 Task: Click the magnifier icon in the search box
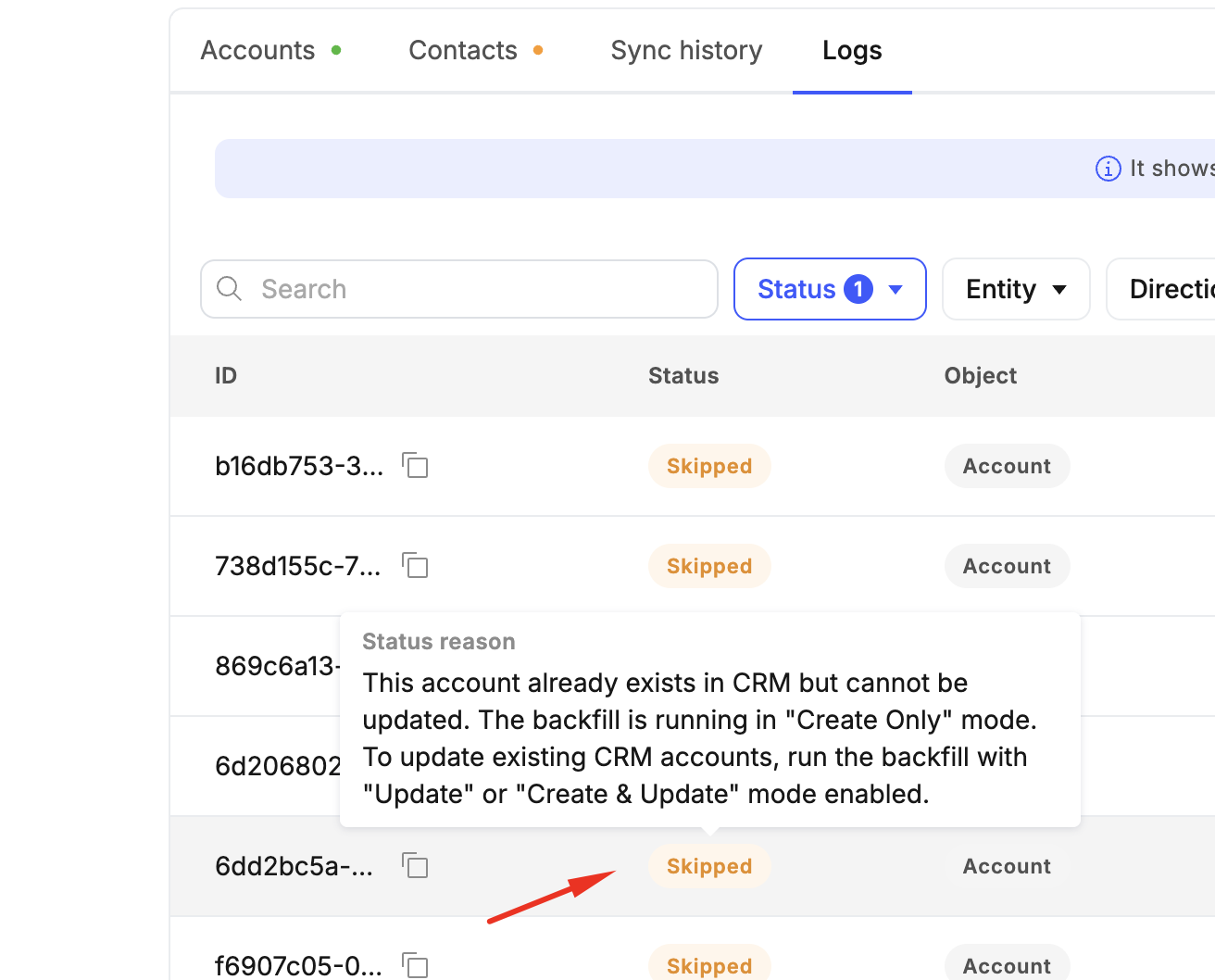coord(229,289)
